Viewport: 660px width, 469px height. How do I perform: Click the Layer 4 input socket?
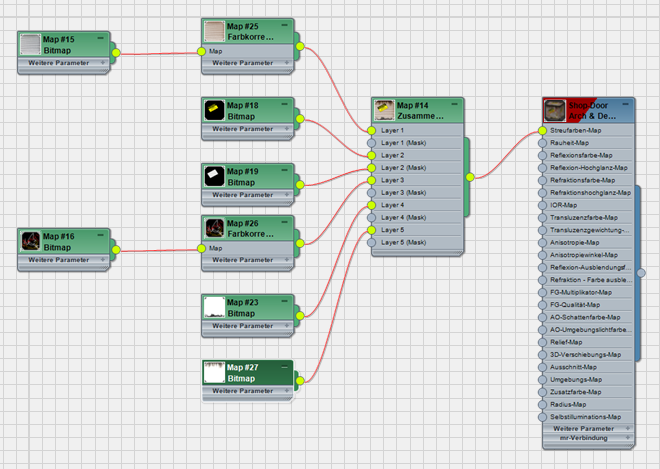click(371, 205)
